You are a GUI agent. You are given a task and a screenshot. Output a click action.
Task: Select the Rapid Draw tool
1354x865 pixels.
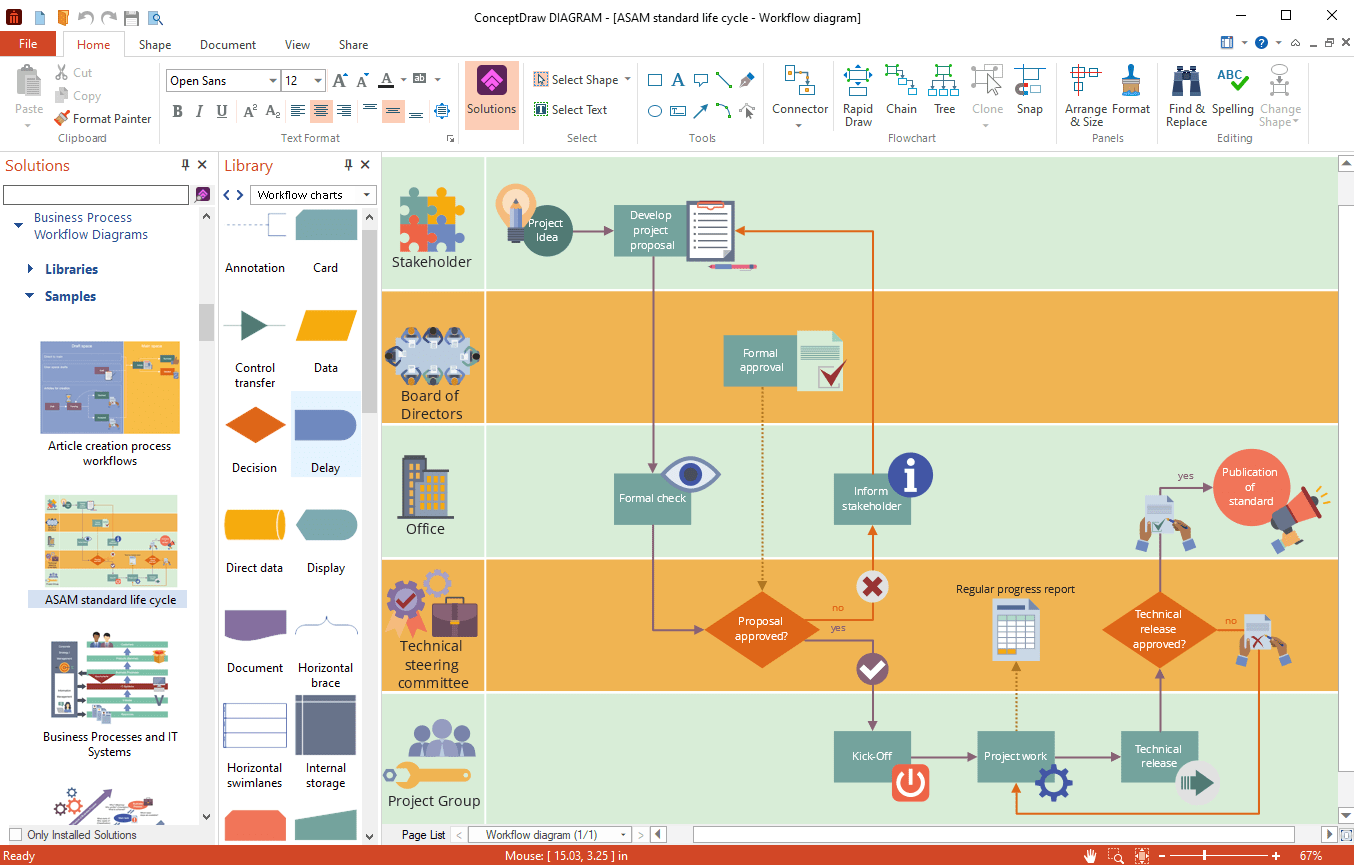coord(857,94)
